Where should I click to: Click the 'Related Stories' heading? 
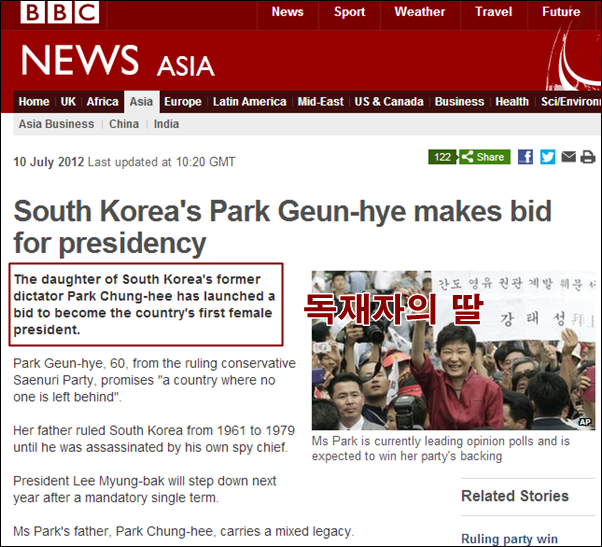click(x=515, y=496)
